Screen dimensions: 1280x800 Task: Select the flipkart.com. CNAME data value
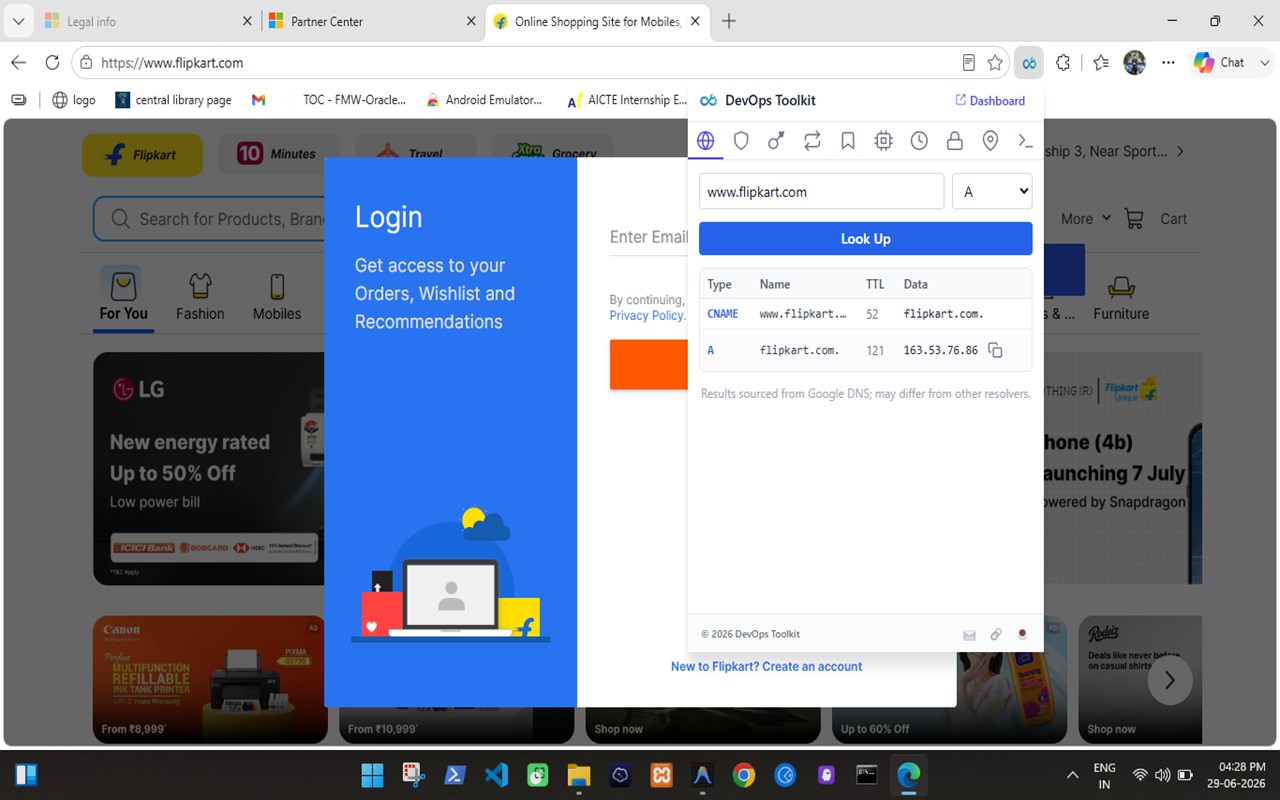943,314
